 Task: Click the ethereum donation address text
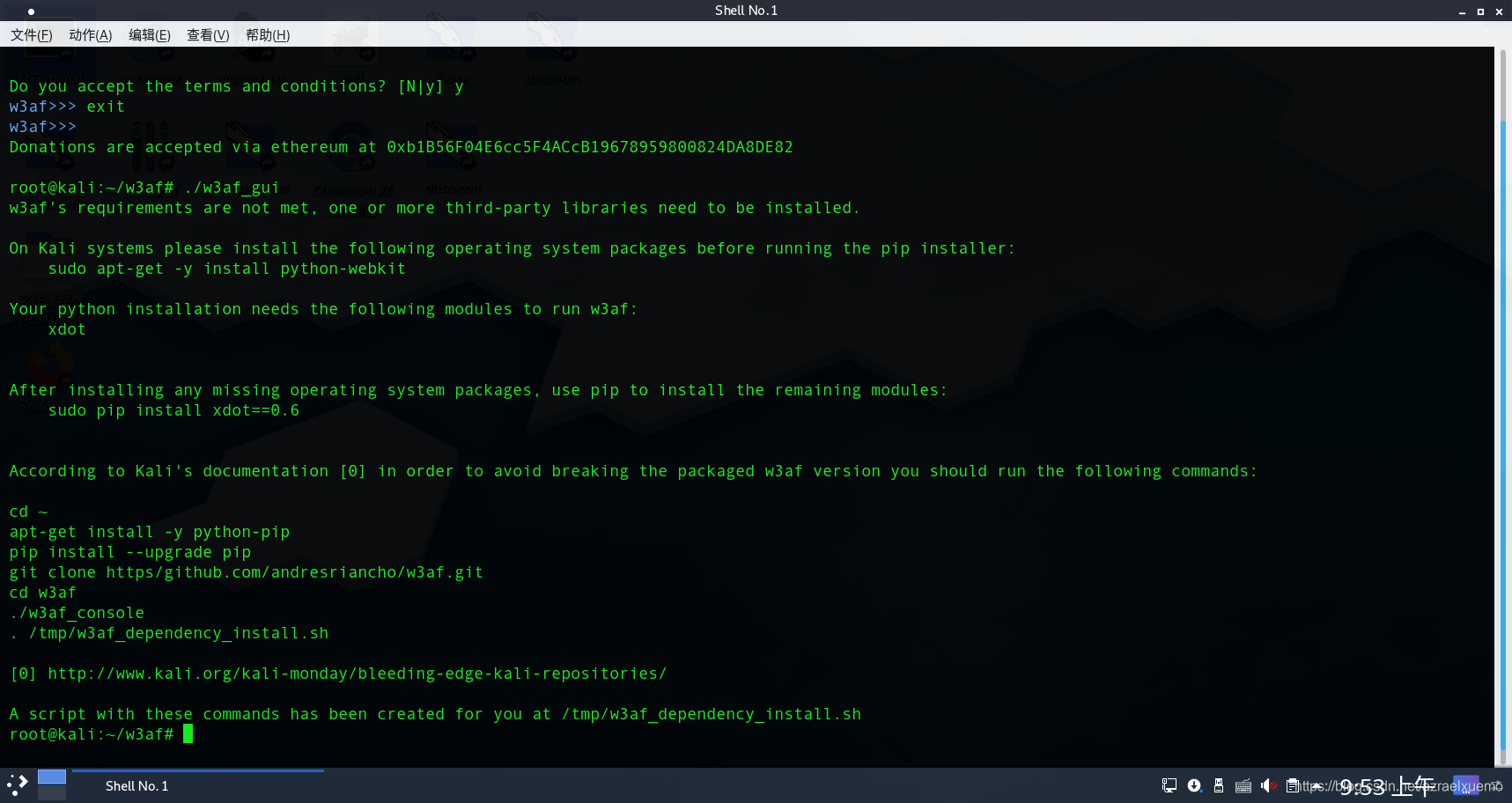pos(590,147)
